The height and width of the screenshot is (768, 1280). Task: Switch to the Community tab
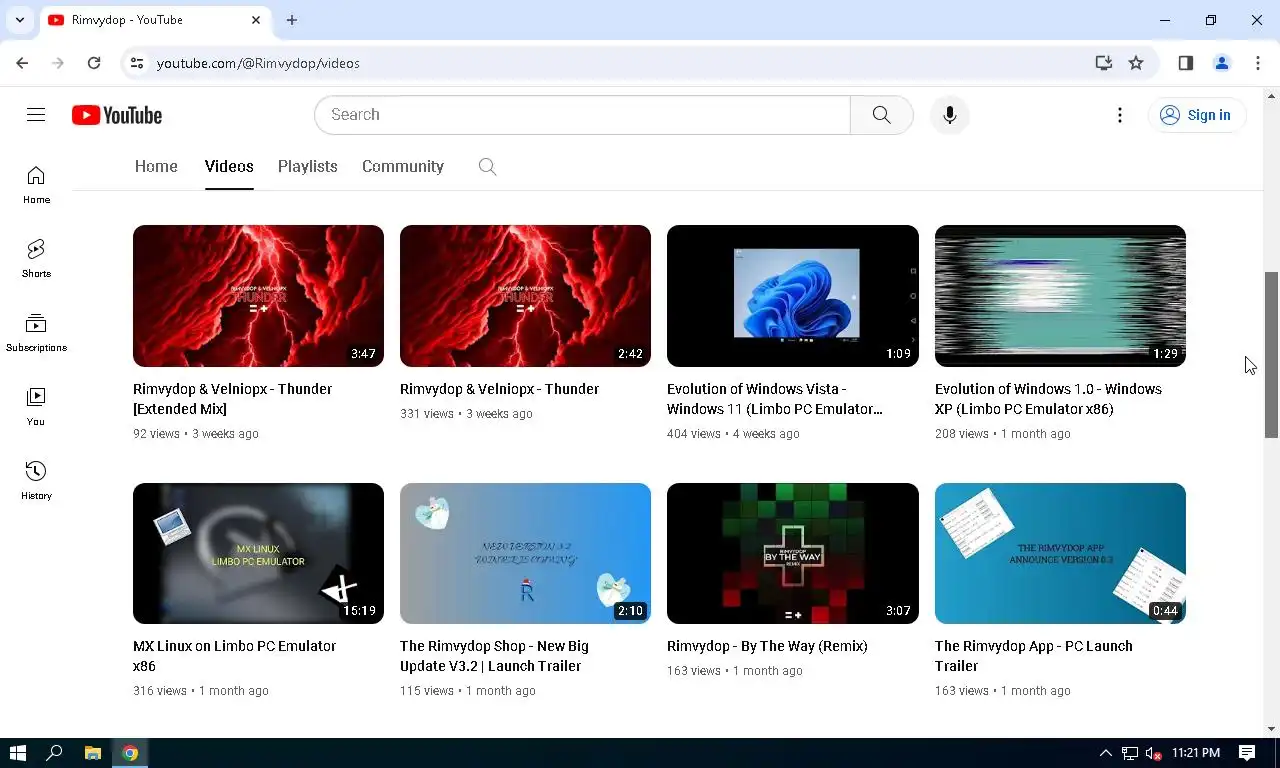click(x=403, y=167)
